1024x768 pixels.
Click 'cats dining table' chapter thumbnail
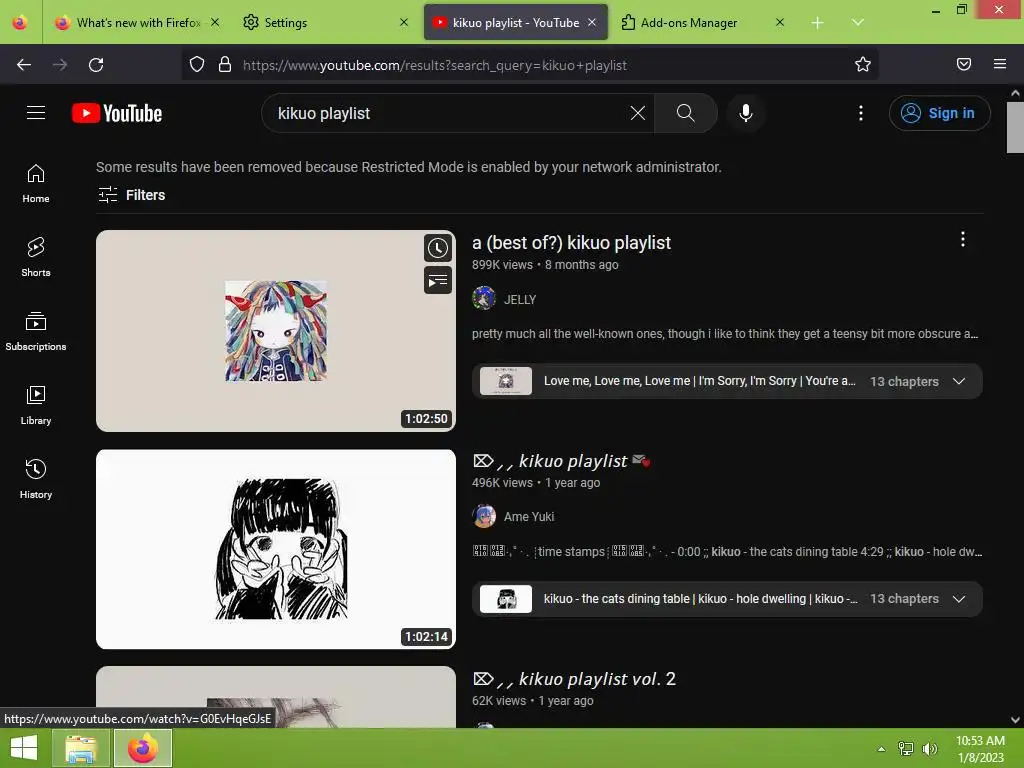pos(505,599)
